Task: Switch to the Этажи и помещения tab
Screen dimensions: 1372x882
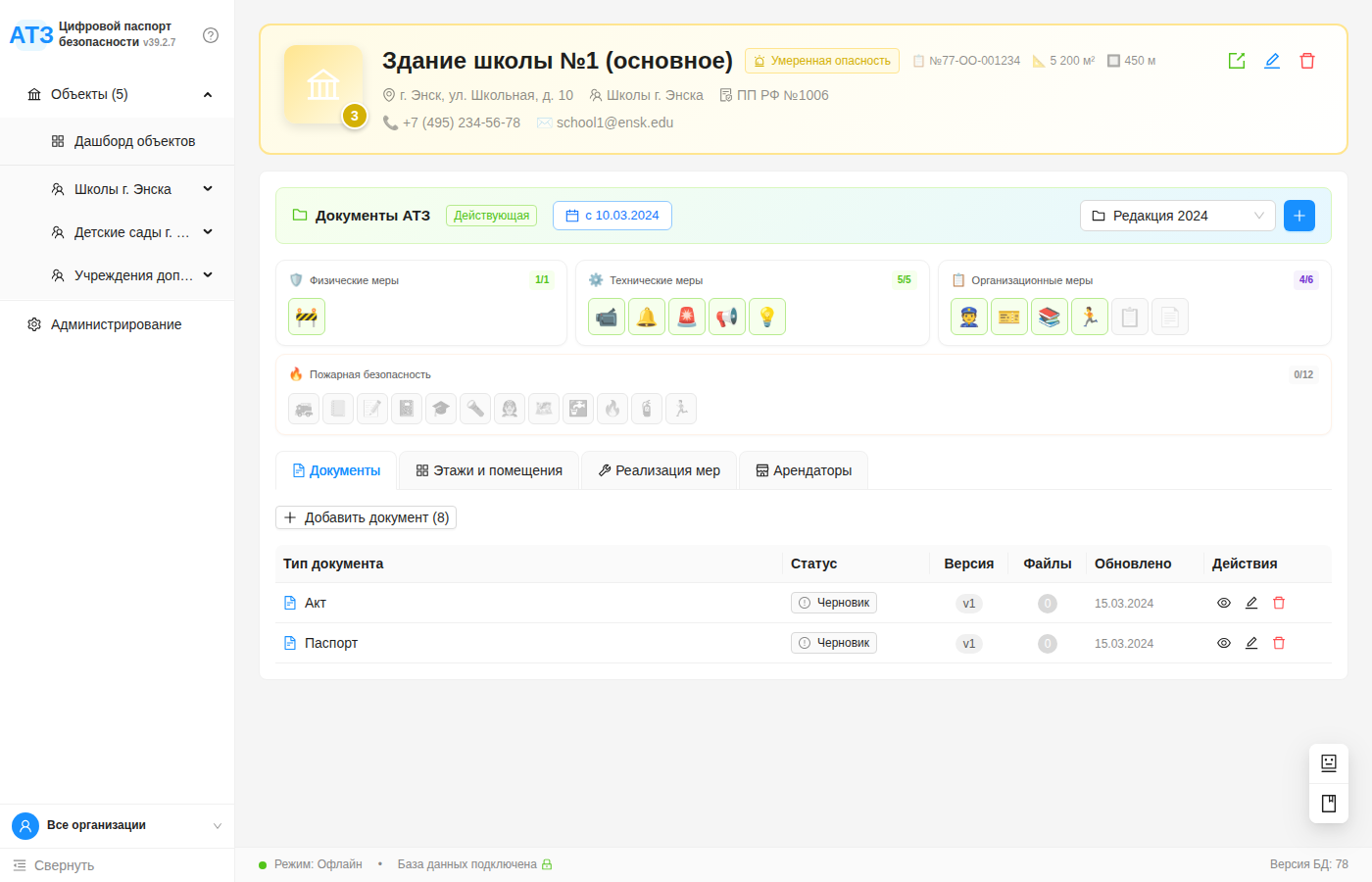Action: (x=488, y=469)
